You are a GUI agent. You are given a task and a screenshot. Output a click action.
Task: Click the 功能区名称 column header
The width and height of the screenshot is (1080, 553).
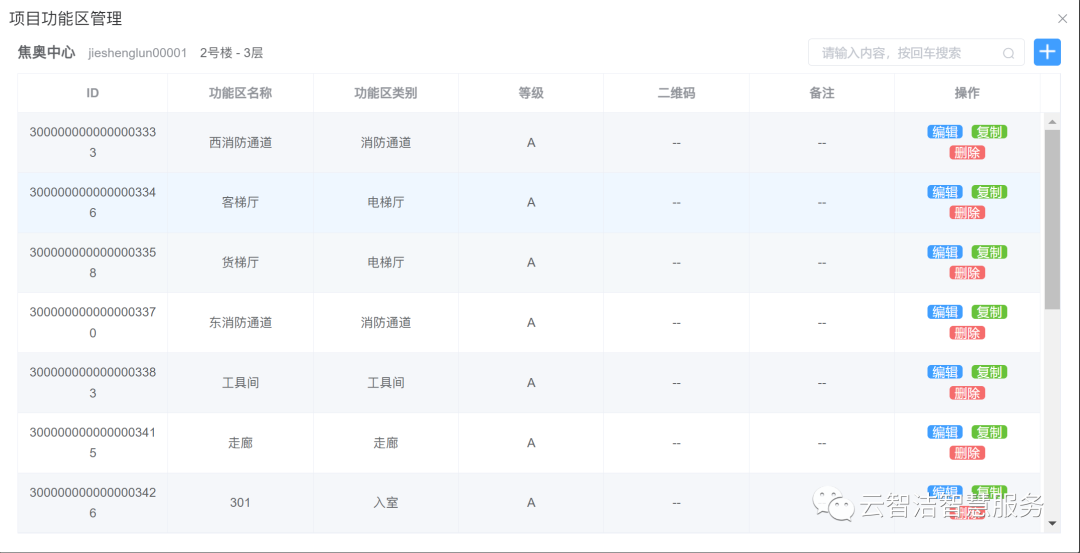[240, 93]
